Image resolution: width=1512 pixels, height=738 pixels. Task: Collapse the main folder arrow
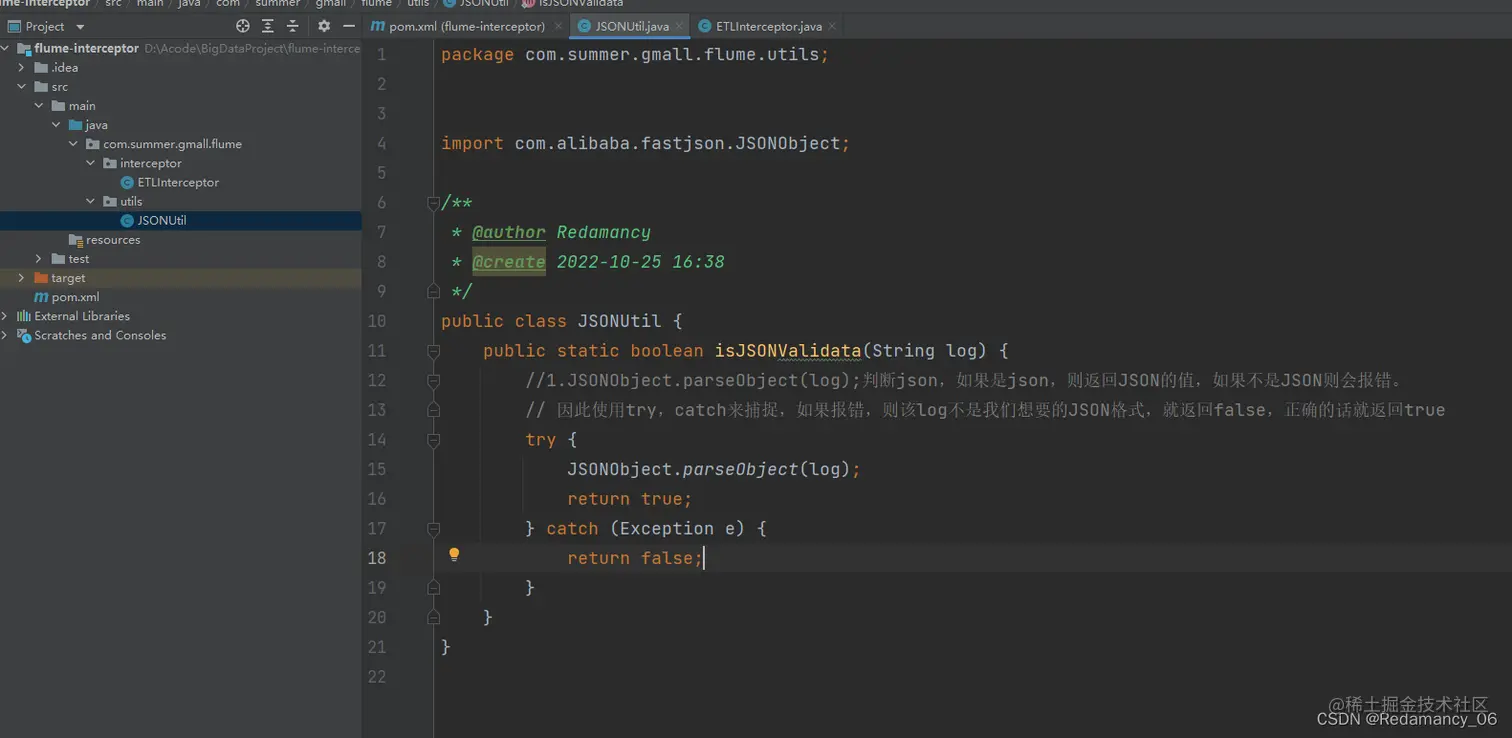[x=39, y=106]
